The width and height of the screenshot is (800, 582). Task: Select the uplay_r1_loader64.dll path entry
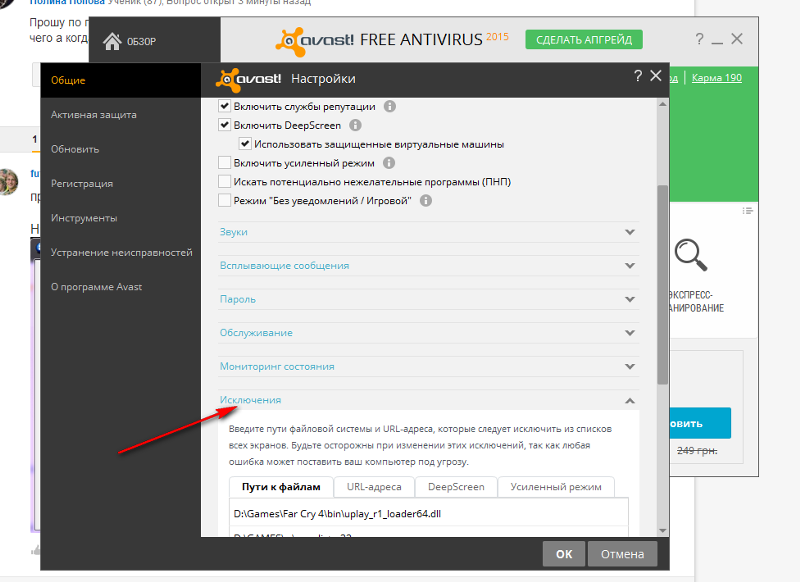tap(429, 514)
